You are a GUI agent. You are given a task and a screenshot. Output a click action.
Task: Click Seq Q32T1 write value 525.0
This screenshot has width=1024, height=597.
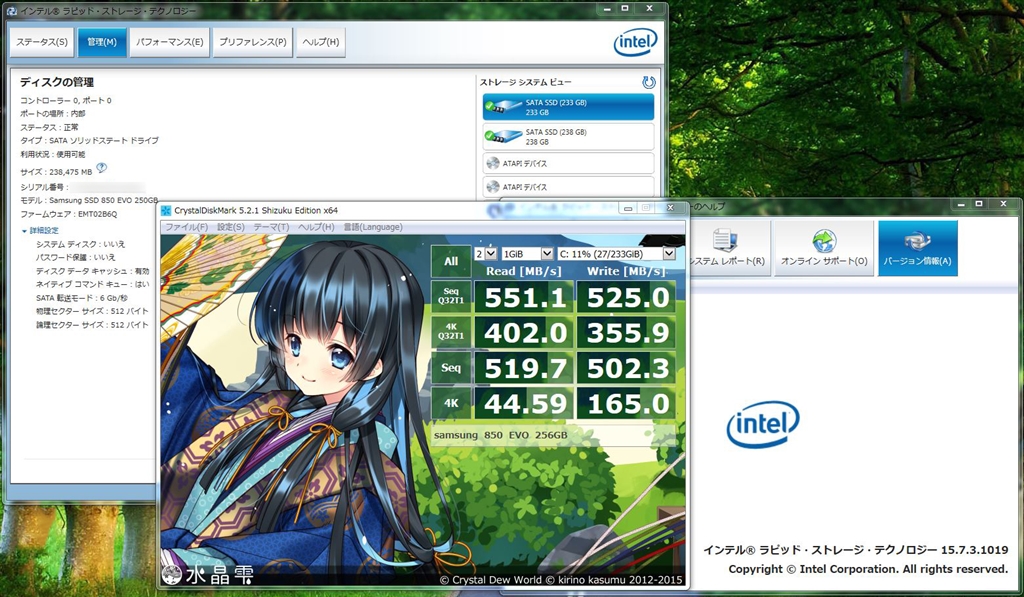point(626,297)
